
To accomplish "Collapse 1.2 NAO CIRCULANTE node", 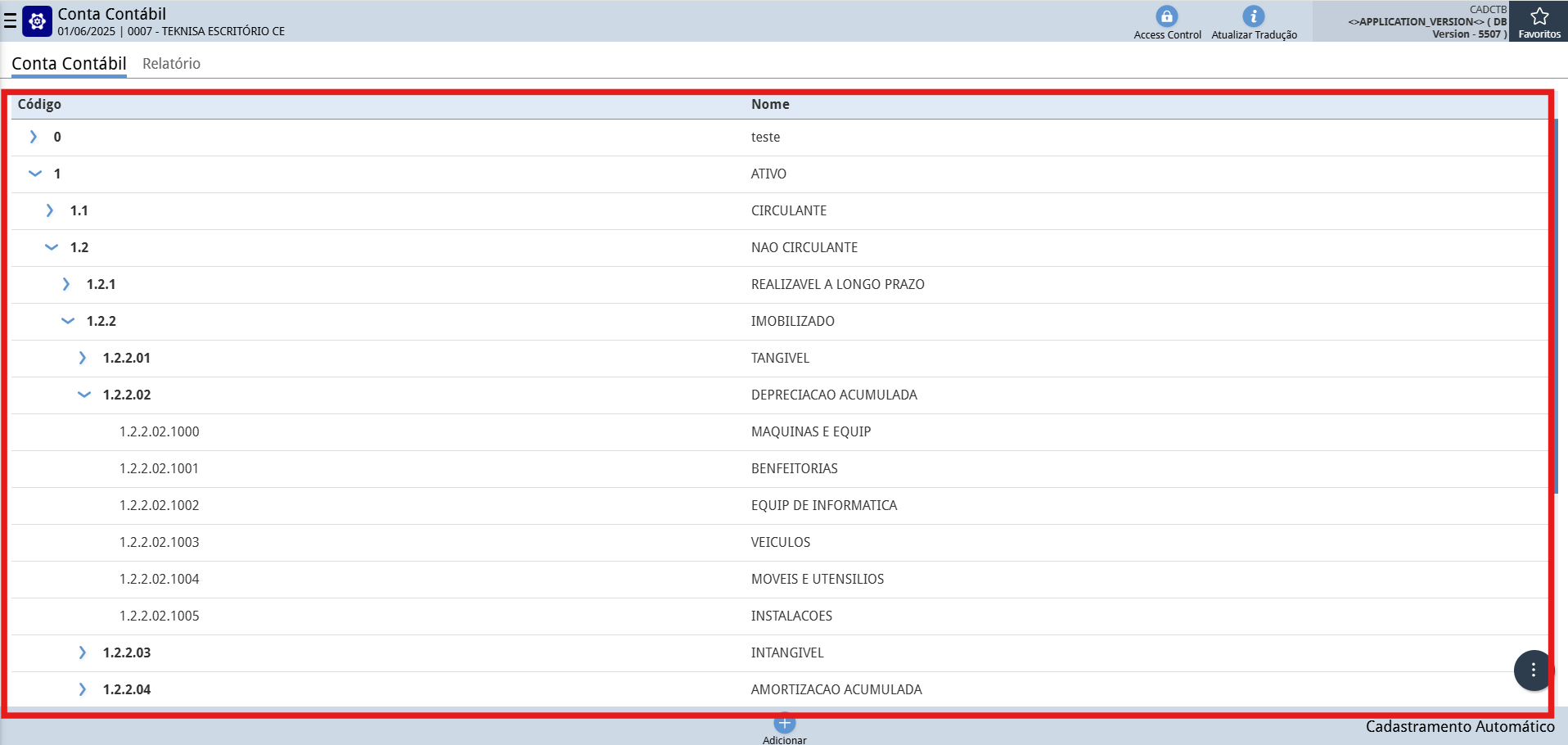I will pyautogui.click(x=51, y=247).
